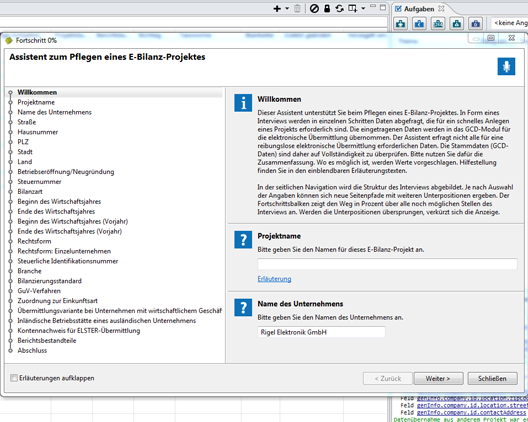Click question mark icon beside Projektname
This screenshot has width=528, height=422.
[x=243, y=240]
